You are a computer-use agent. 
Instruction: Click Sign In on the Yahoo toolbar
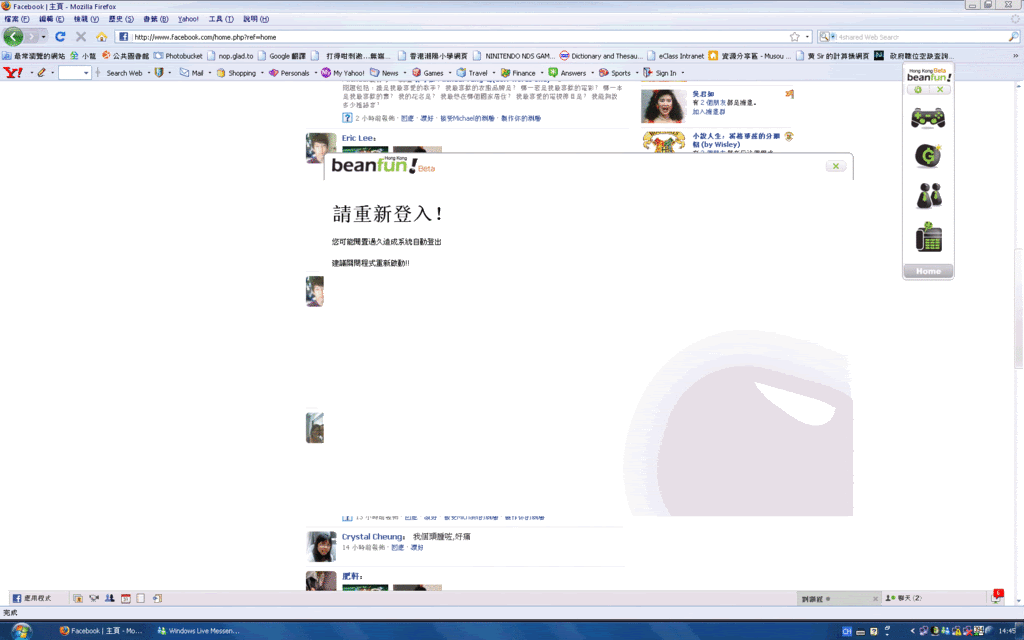(660, 72)
